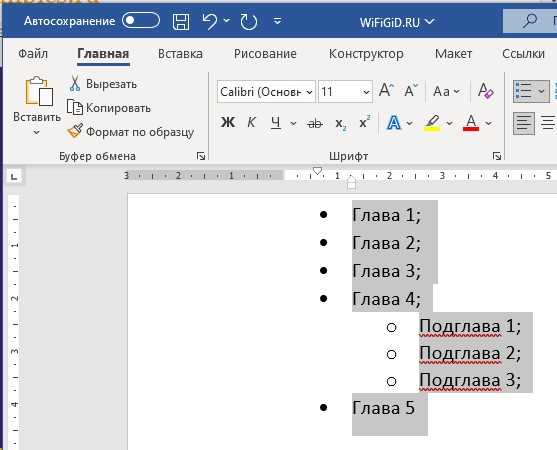The width and height of the screenshot is (557, 450).
Task: Switch to the Вставка tab
Action: click(180, 54)
